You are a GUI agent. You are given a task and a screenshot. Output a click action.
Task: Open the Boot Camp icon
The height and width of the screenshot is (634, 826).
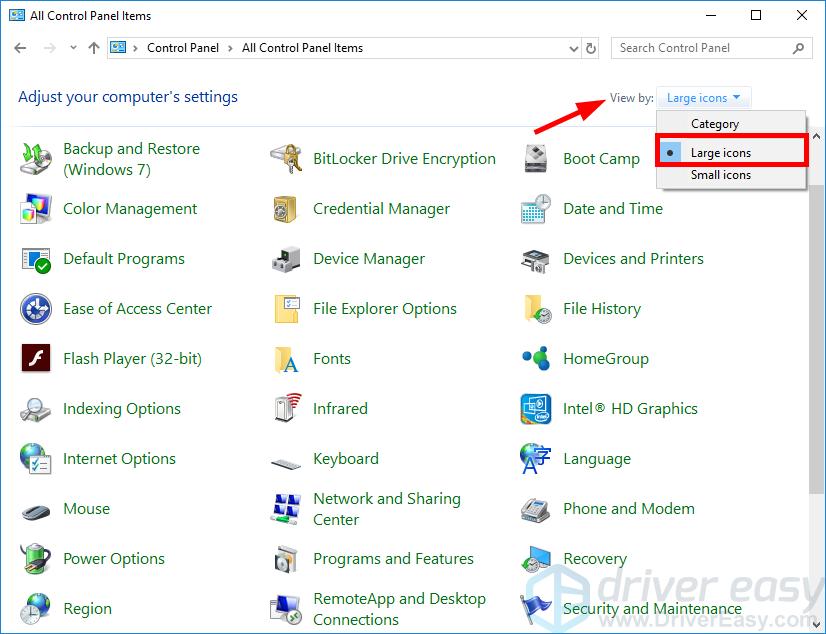[536, 158]
